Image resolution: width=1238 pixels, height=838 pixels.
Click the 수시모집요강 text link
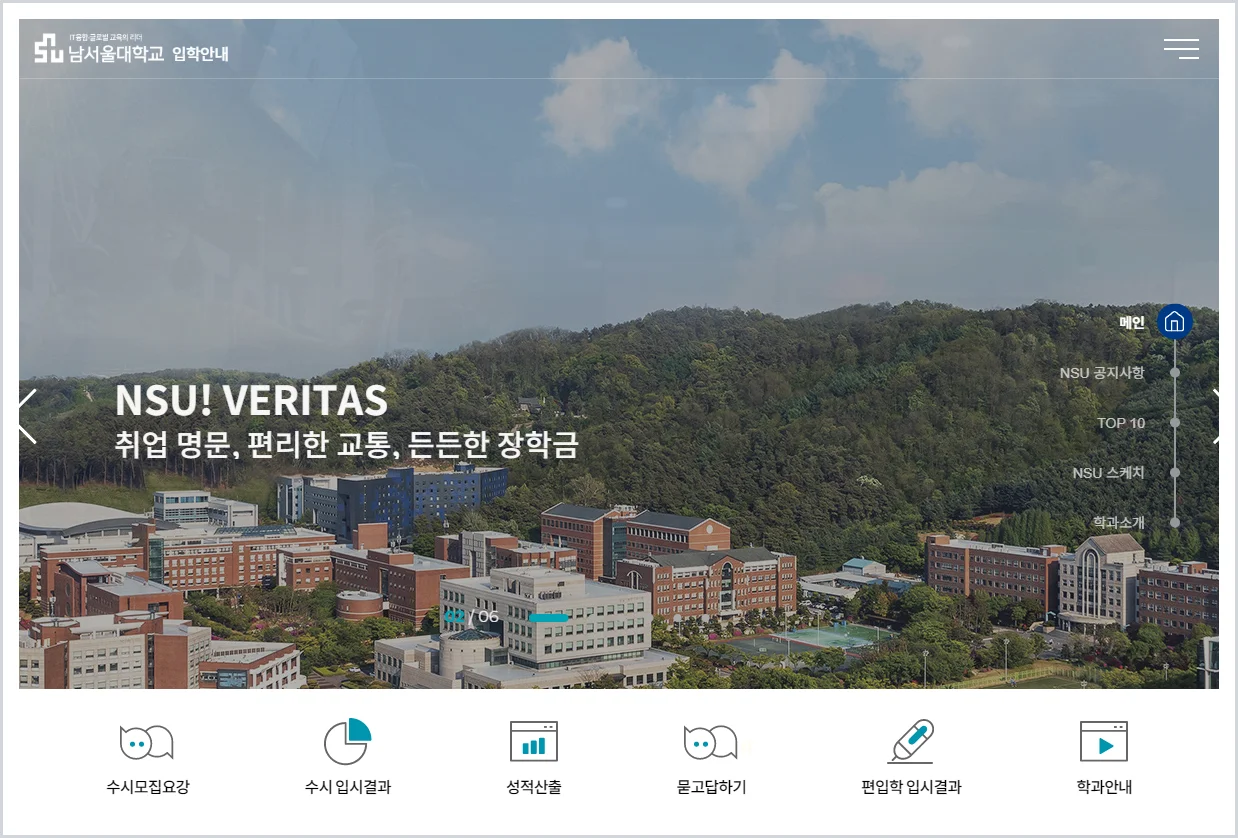click(x=147, y=787)
